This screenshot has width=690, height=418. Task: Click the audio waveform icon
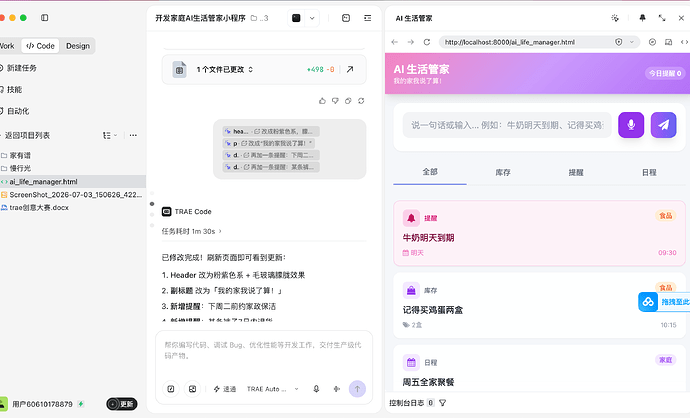click(337, 389)
